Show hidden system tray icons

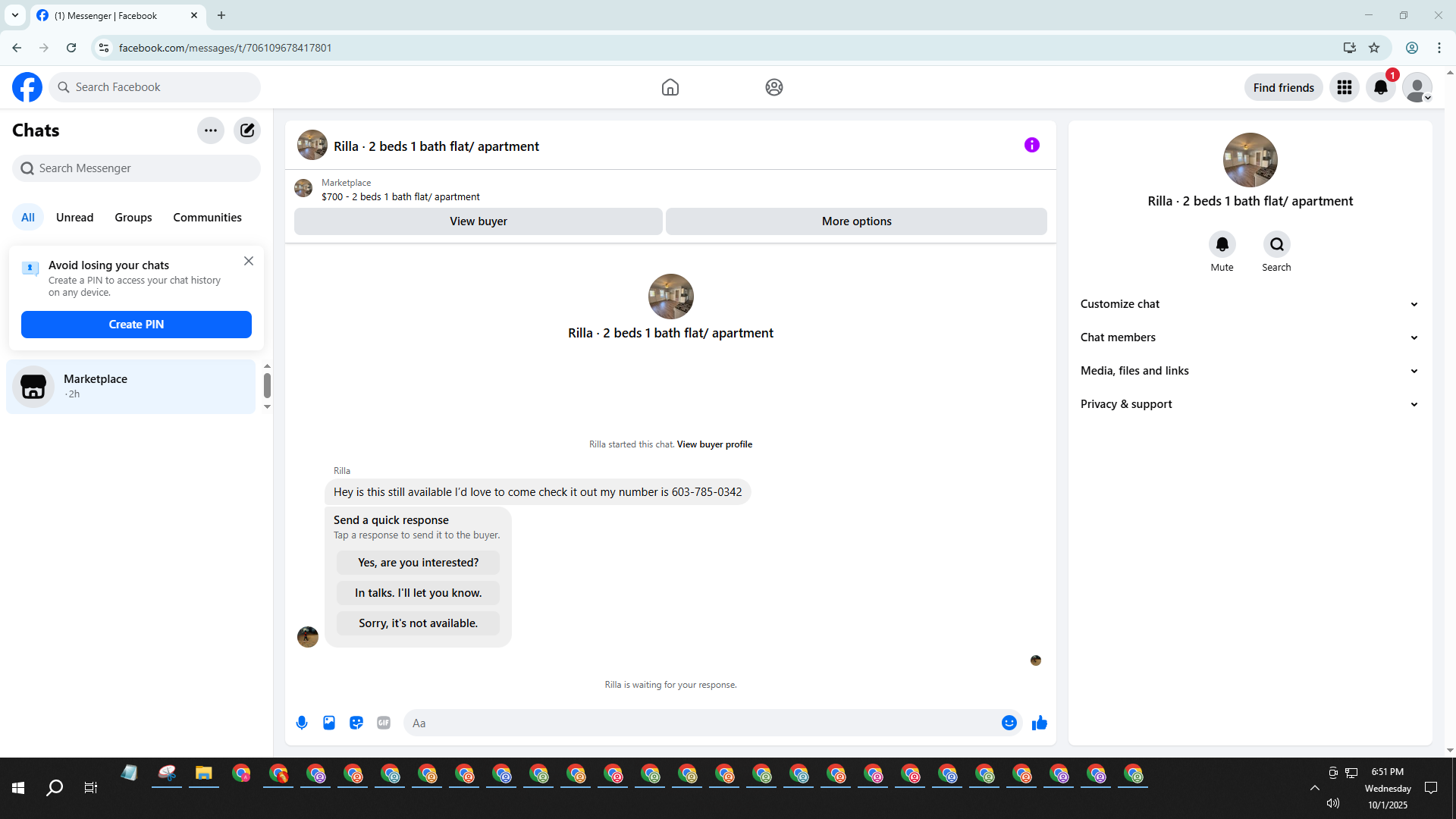coord(1315,788)
